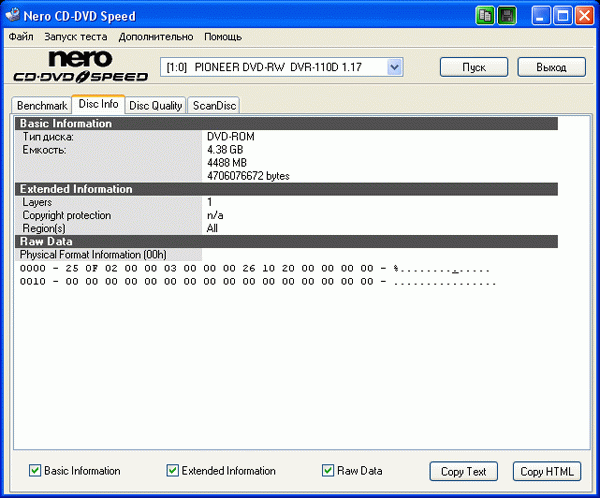Click the 0010 hex data row
The width and height of the screenshot is (600, 498).
258,282
